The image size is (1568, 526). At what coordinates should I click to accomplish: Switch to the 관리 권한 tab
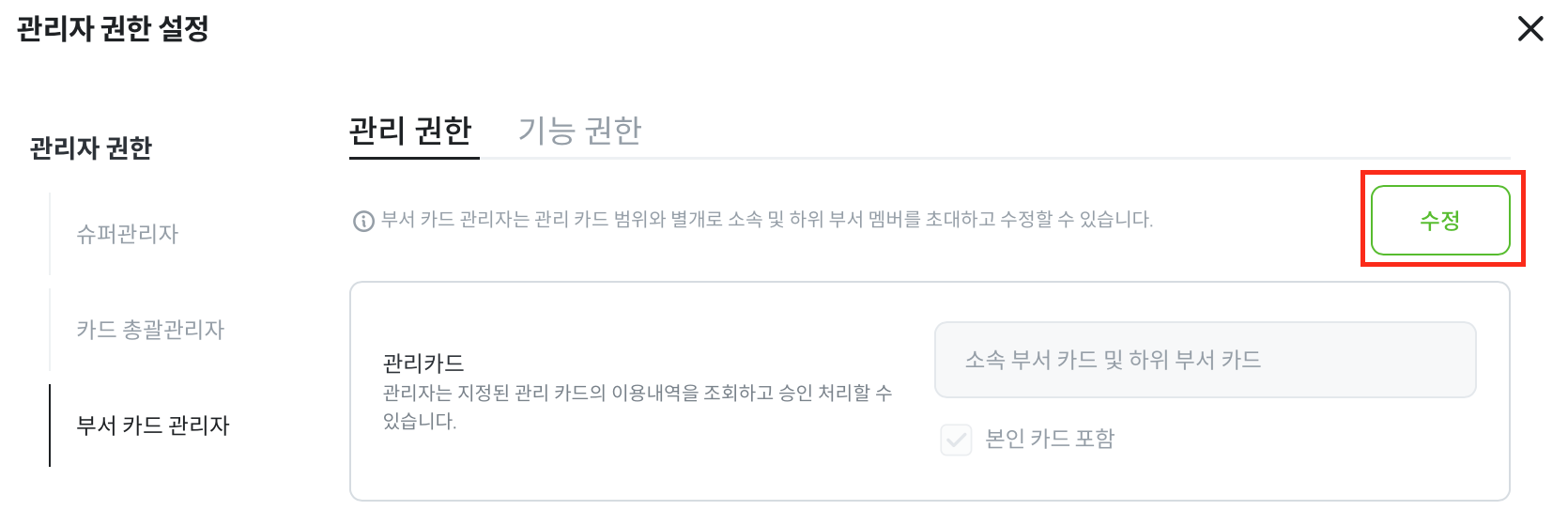pyautogui.click(x=410, y=131)
